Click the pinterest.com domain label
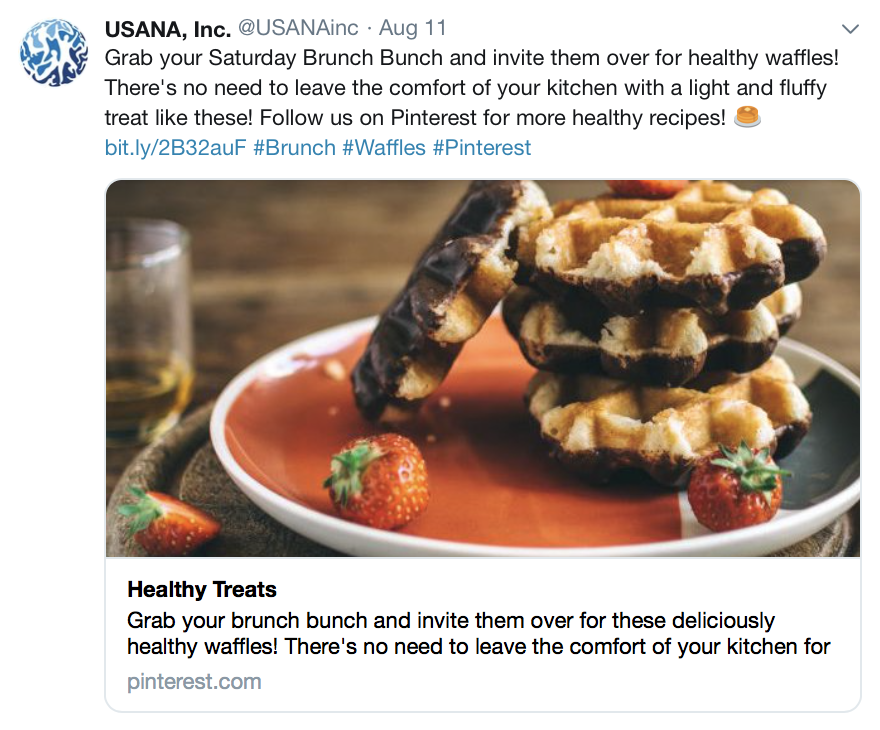This screenshot has height=730, width=880. click(194, 682)
